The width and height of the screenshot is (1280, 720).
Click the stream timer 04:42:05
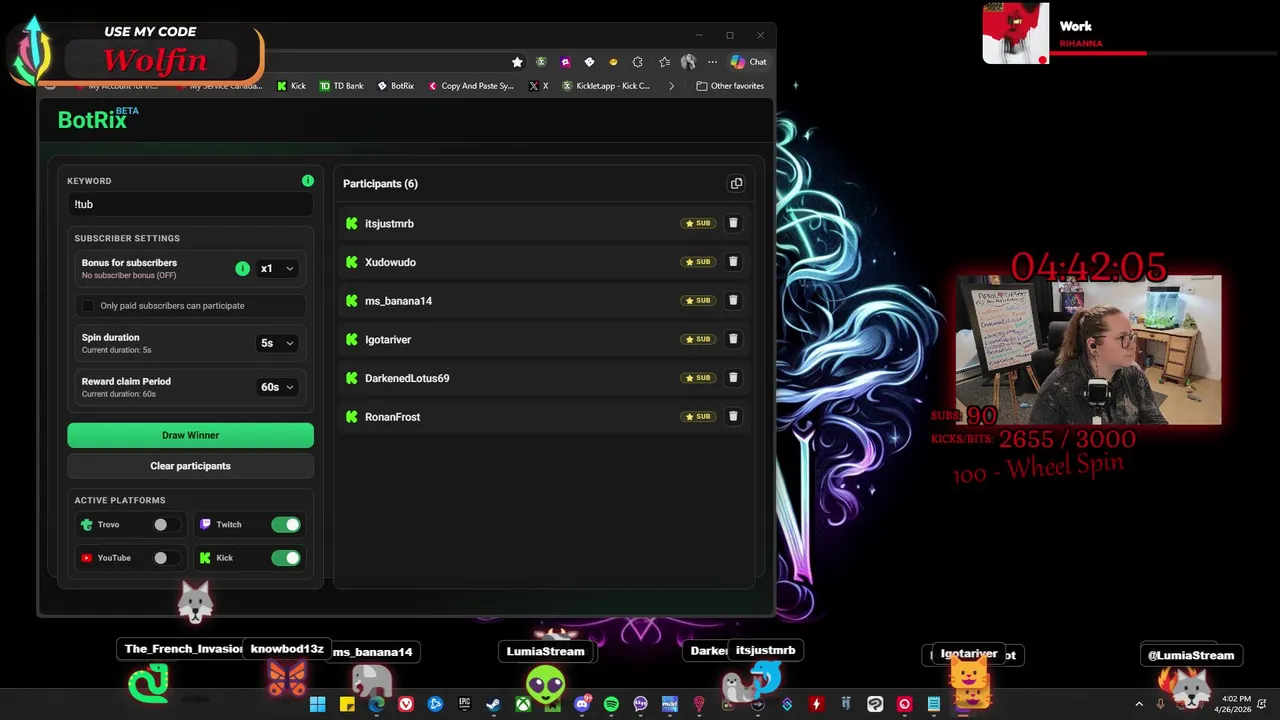pyautogui.click(x=1088, y=267)
